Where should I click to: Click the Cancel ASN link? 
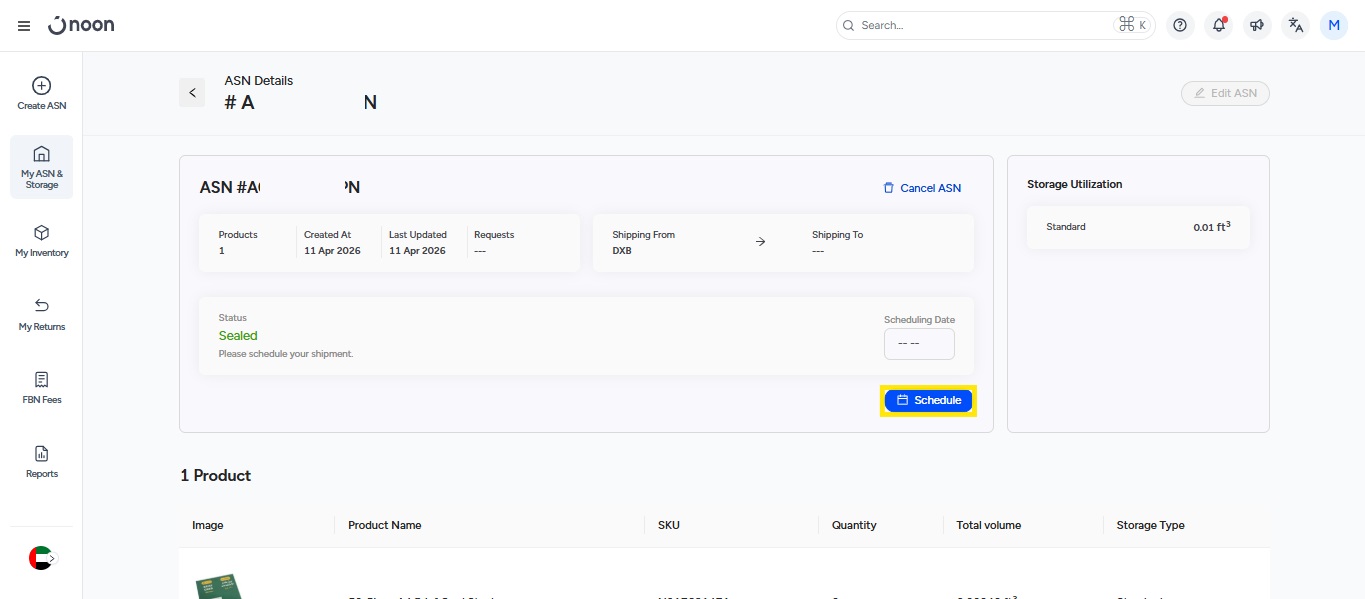921,188
